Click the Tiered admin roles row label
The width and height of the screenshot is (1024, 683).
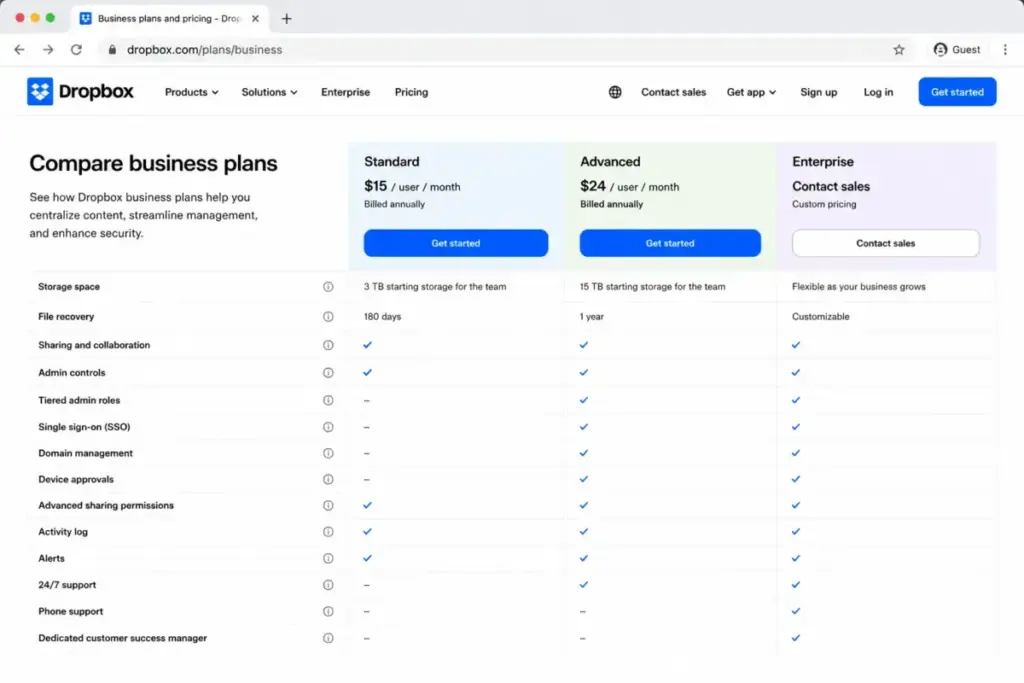(x=79, y=400)
